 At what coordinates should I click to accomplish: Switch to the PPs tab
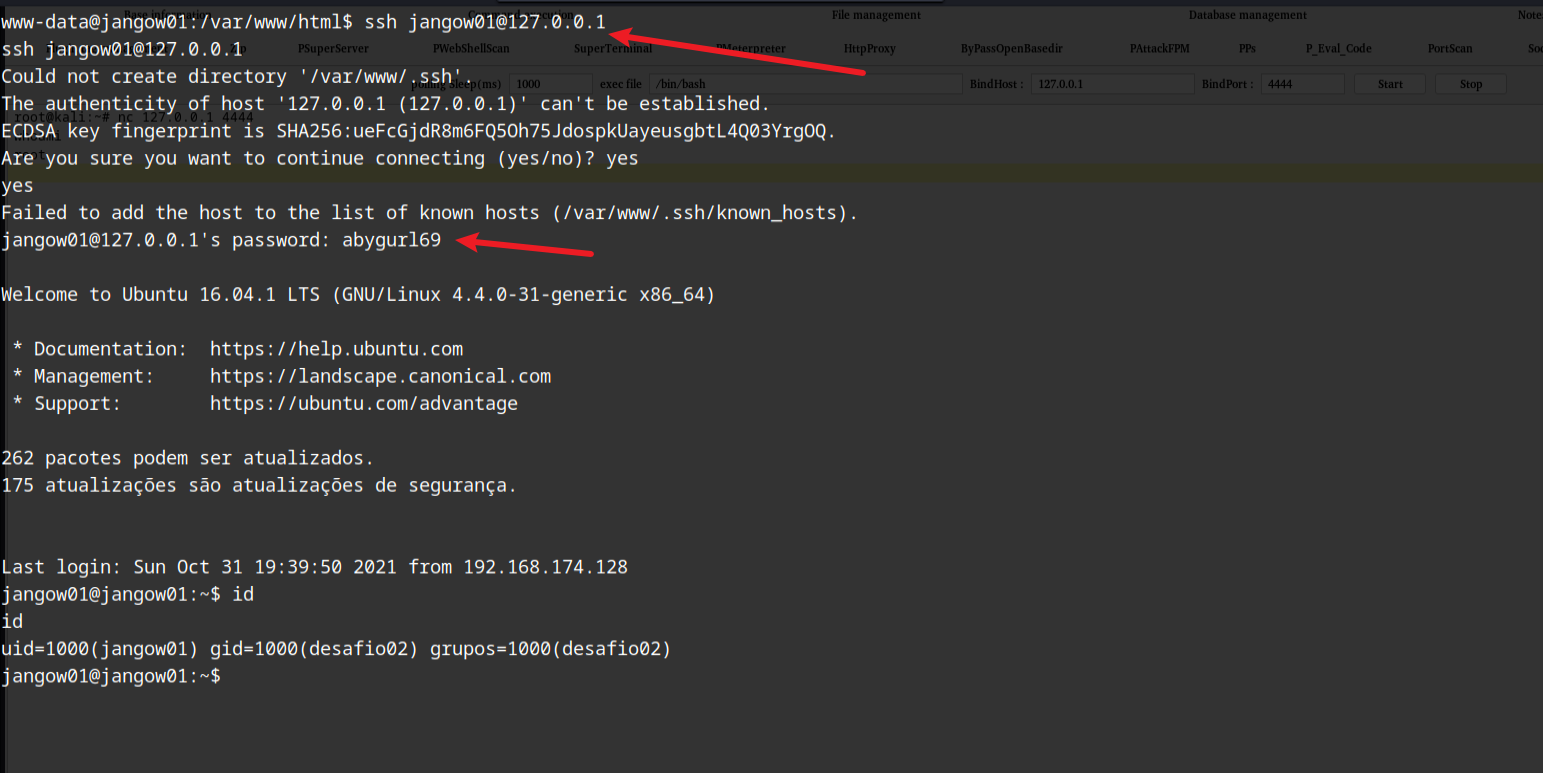[1247, 48]
